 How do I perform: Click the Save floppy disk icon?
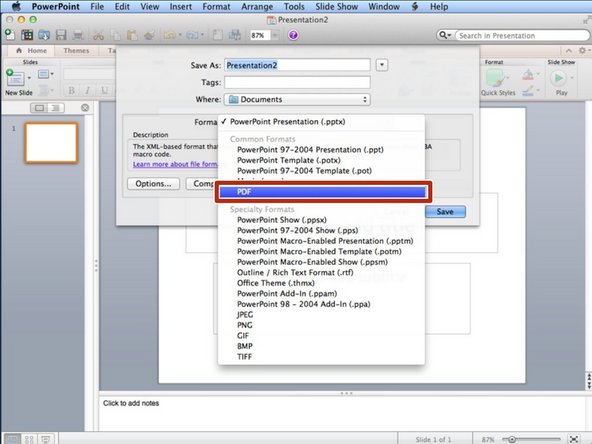tap(61, 35)
